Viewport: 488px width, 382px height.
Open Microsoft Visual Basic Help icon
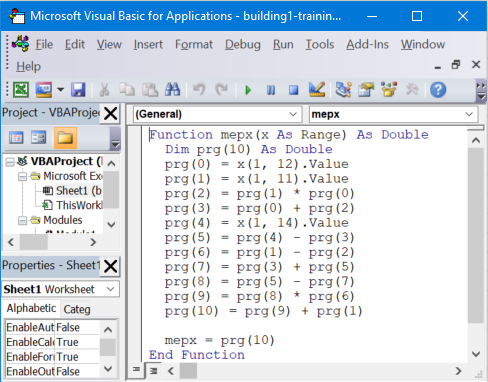point(438,90)
